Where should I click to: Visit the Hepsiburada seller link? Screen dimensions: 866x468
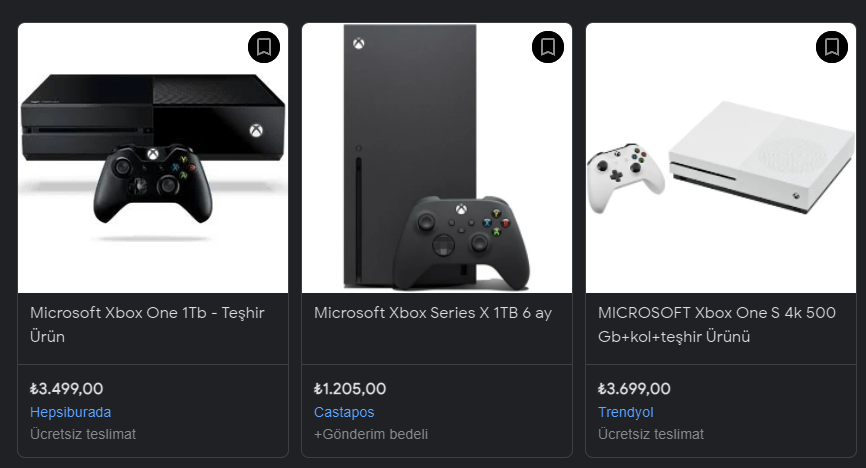coord(71,412)
